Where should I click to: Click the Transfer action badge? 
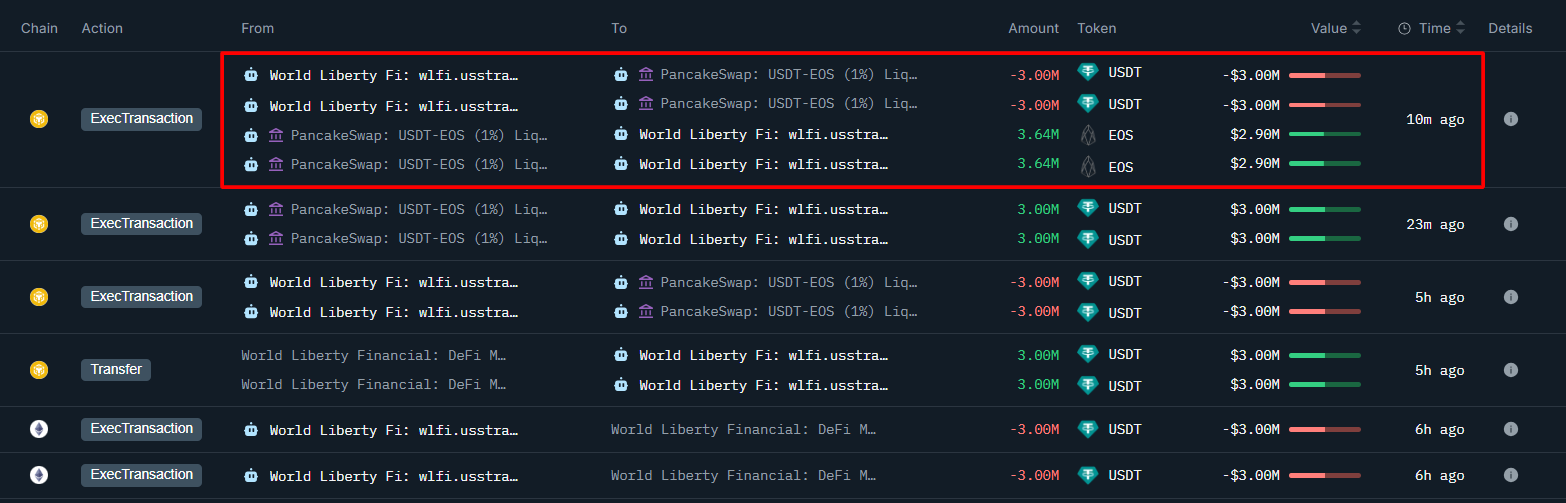116,370
